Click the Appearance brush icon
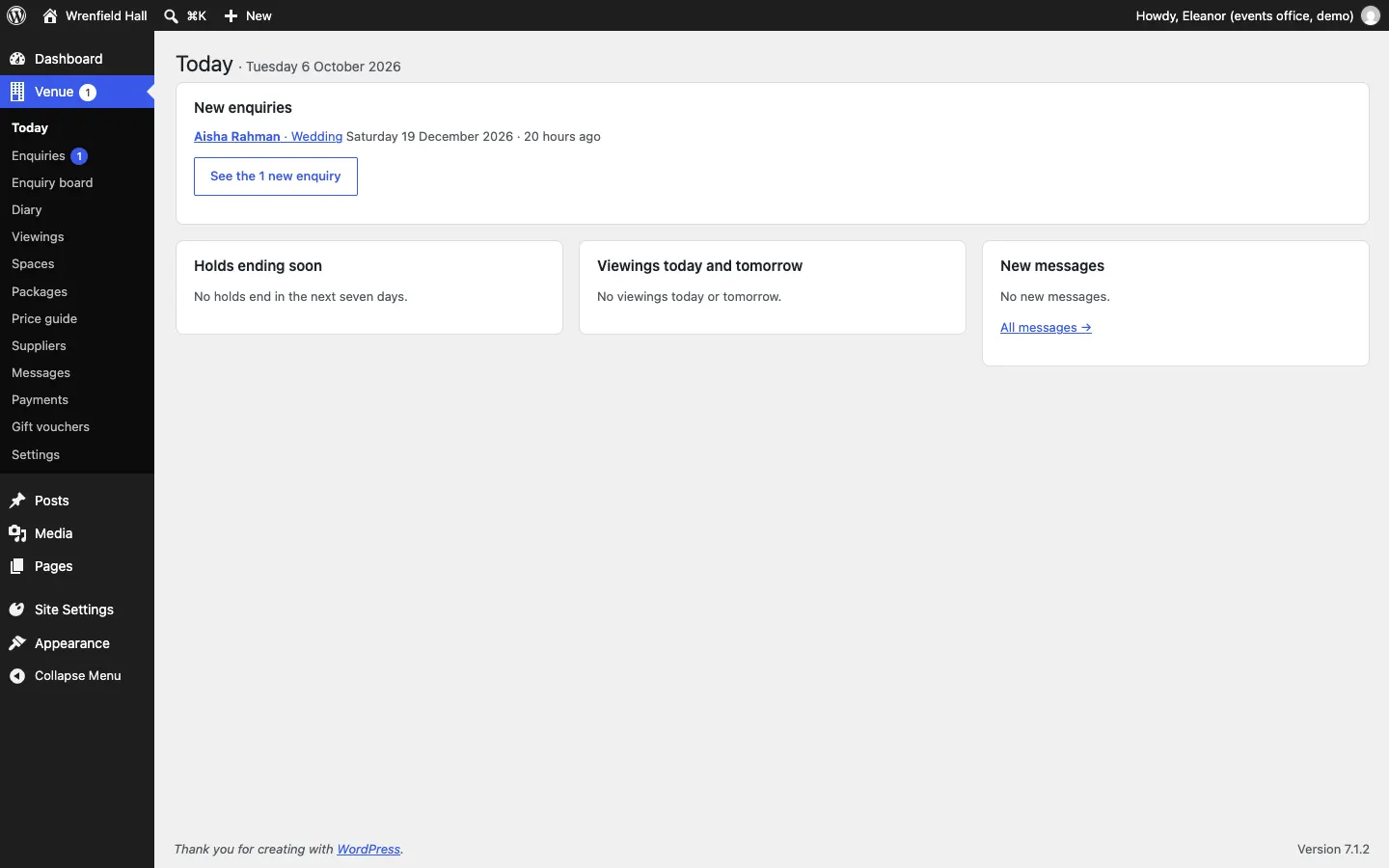 (x=17, y=643)
